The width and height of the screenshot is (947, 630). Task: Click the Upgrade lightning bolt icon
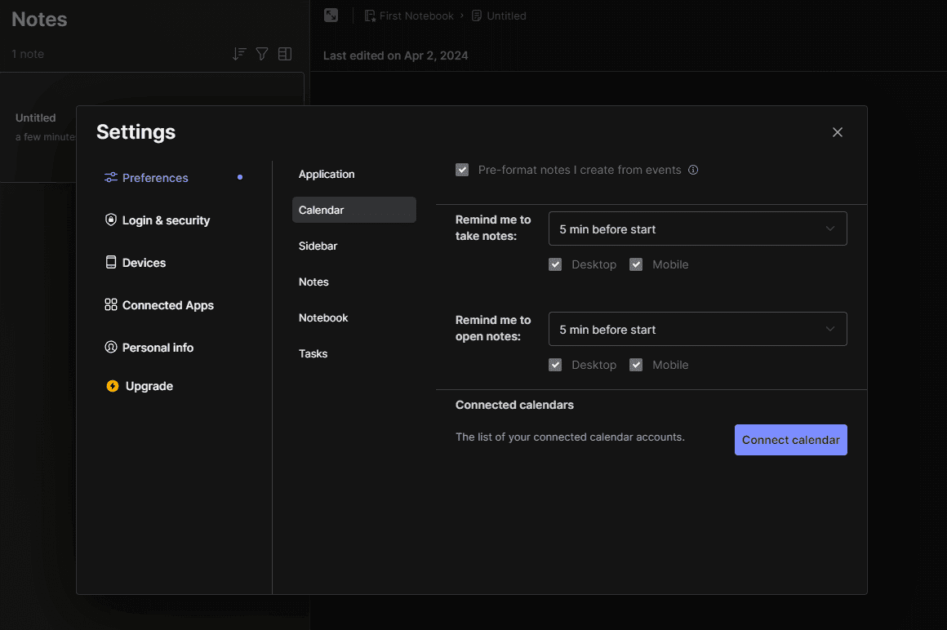coord(112,386)
